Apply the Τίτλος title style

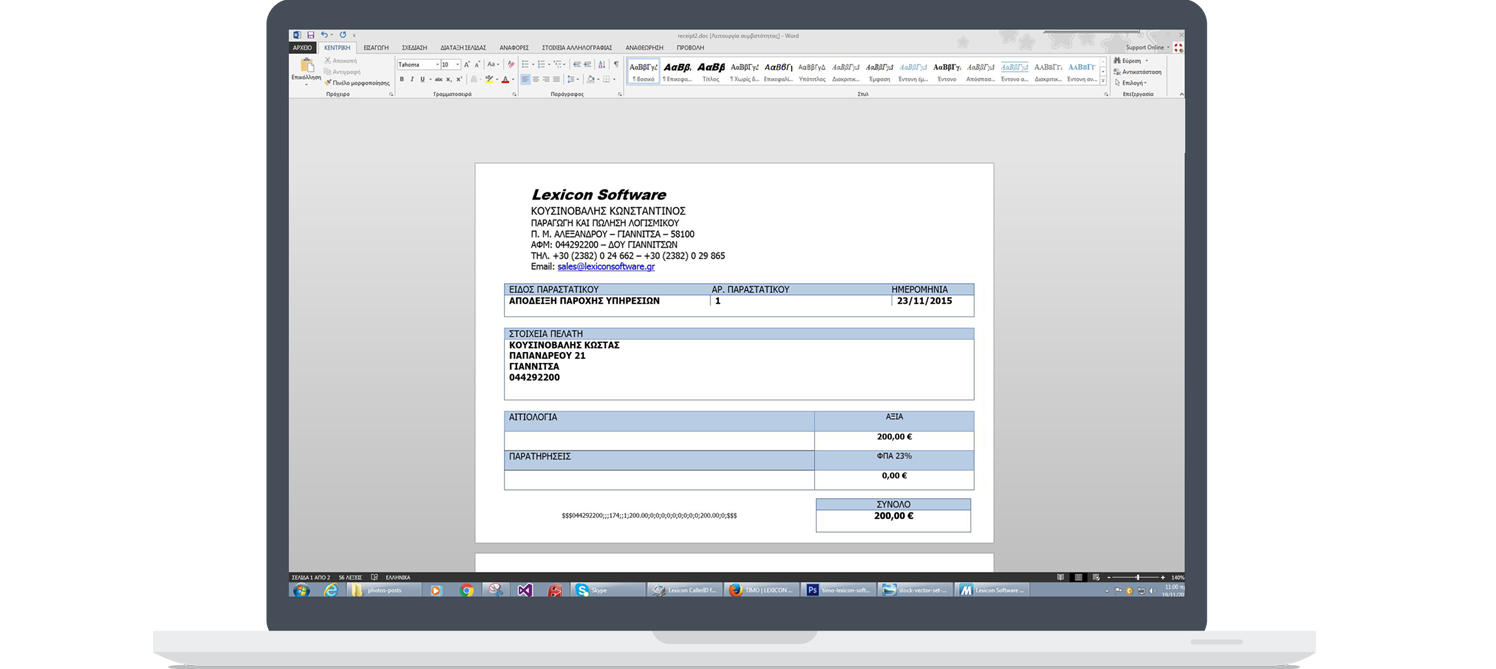[711, 72]
